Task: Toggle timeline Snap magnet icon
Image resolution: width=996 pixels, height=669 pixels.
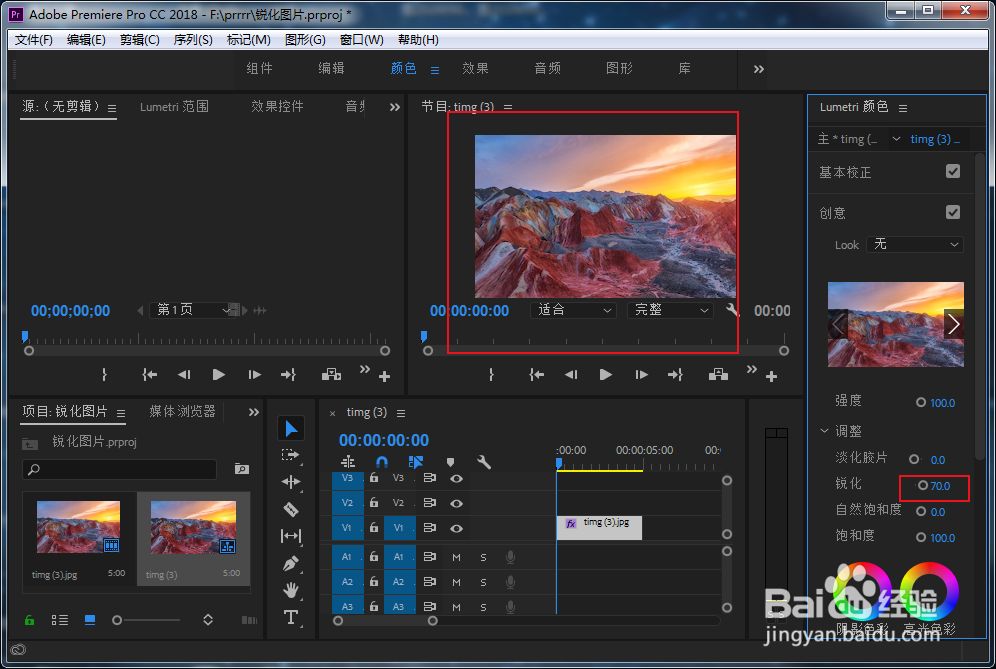Action: (x=382, y=462)
